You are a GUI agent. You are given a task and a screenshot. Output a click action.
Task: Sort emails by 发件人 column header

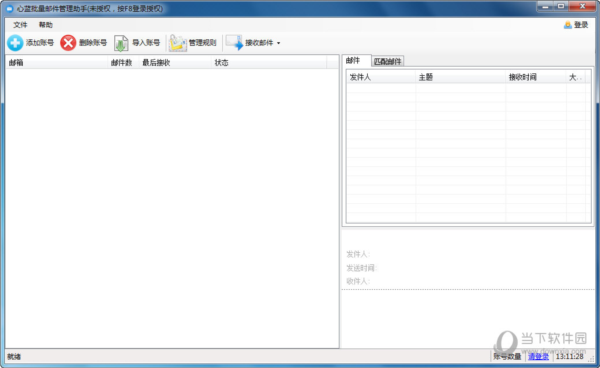coord(381,77)
